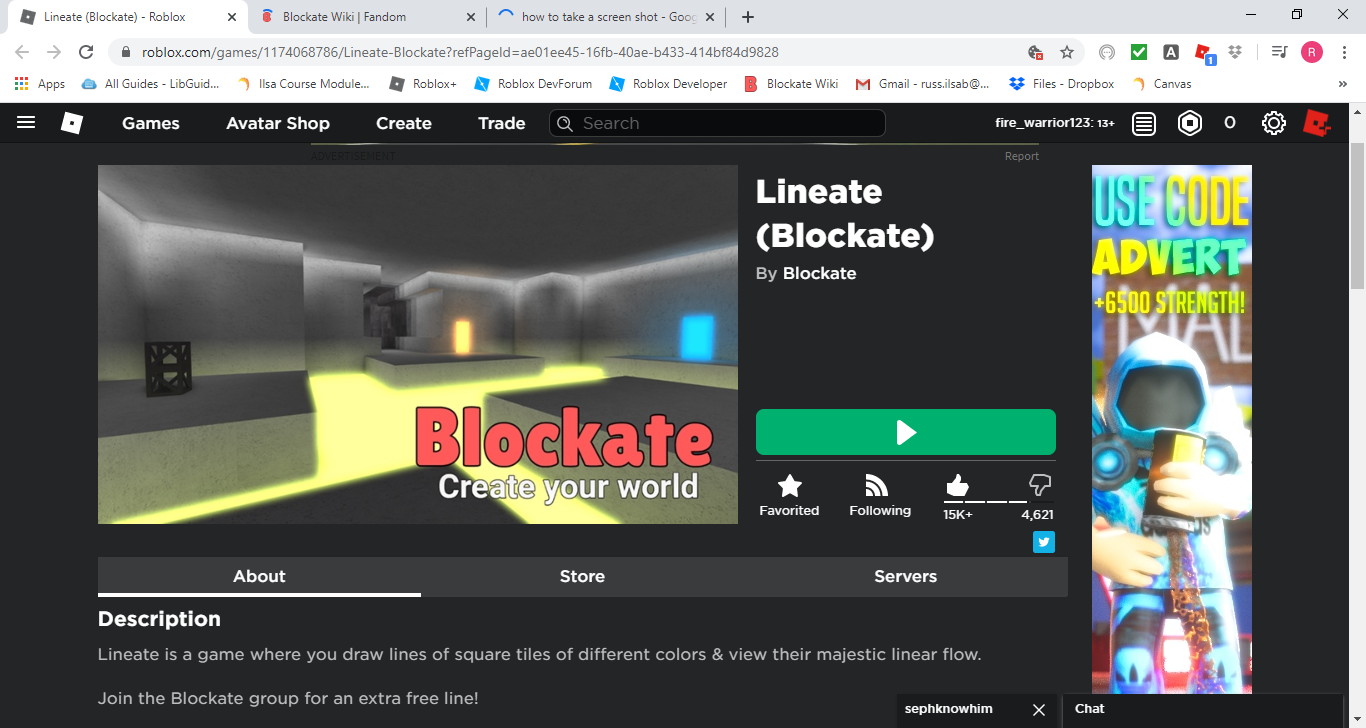Open the Ilsa Course Module bookmark
Viewport: 1366px width, 728px height.
point(303,84)
